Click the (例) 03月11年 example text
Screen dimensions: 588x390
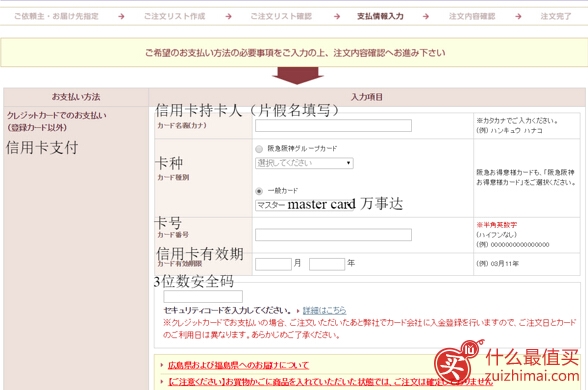point(498,264)
